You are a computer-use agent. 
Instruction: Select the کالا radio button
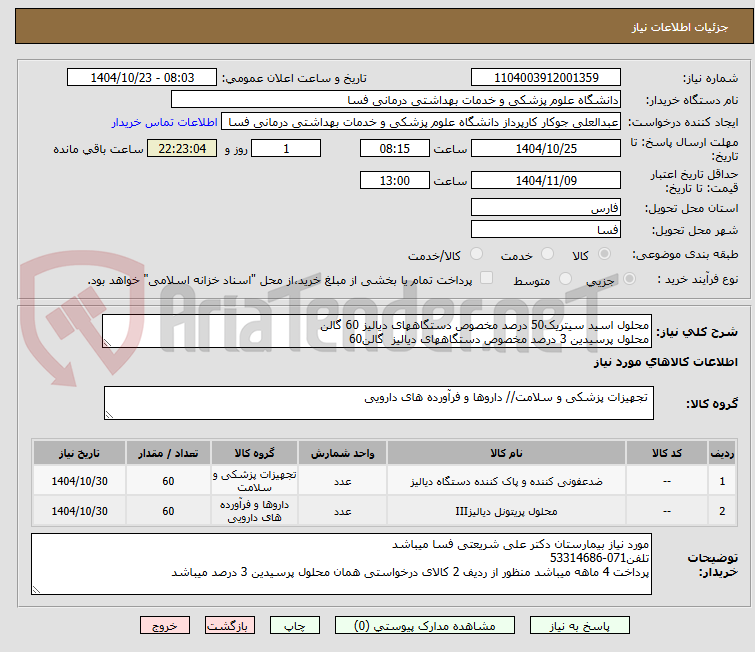pos(604,253)
